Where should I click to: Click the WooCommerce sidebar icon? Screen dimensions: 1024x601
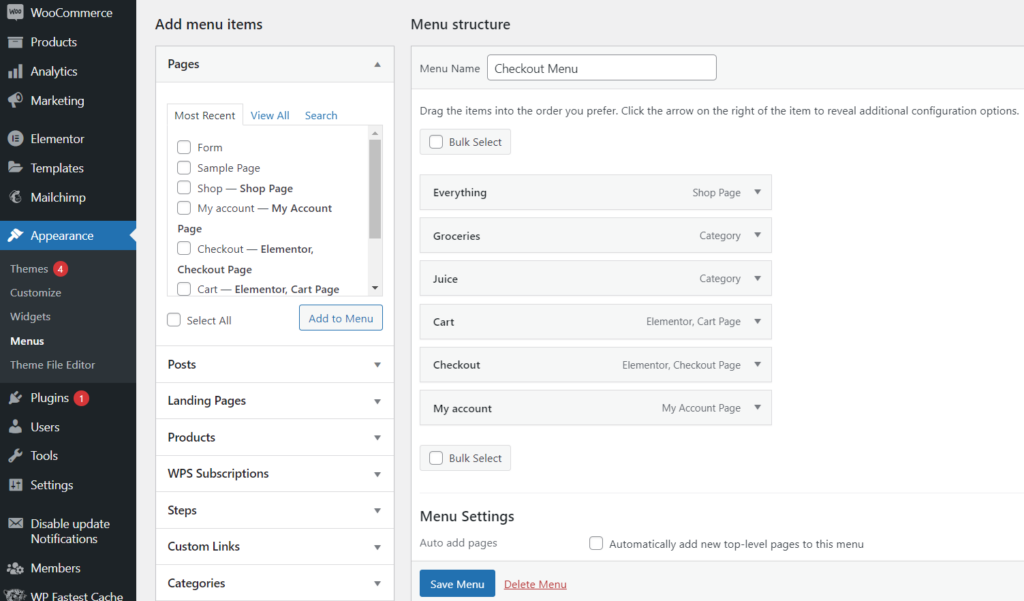click(15, 12)
